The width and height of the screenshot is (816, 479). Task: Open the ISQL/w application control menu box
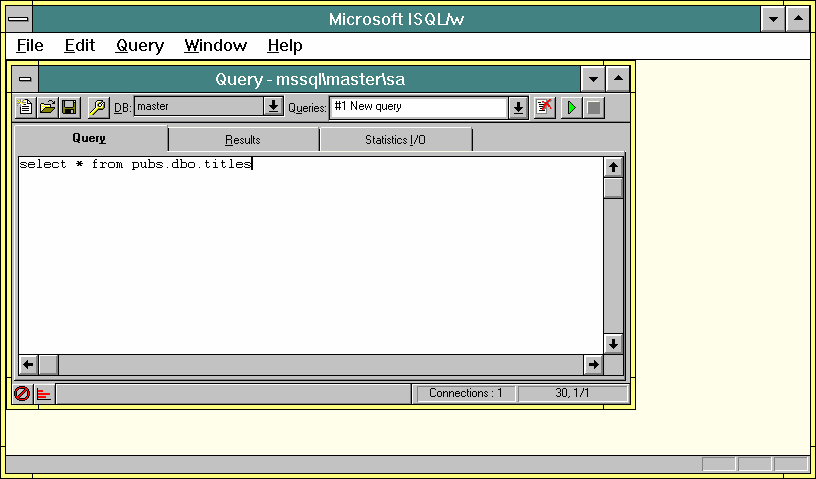19,19
